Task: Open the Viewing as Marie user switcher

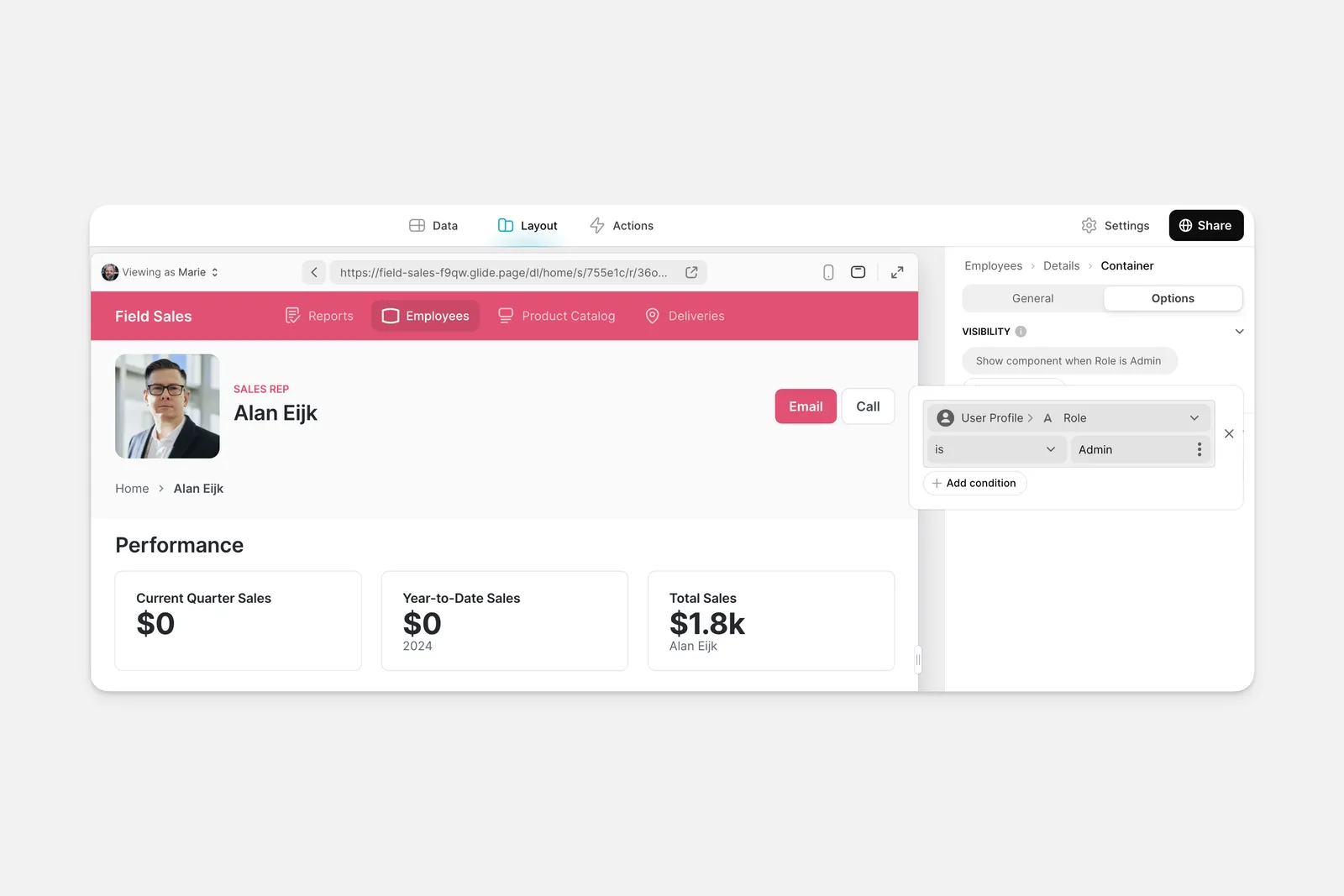Action: (160, 272)
